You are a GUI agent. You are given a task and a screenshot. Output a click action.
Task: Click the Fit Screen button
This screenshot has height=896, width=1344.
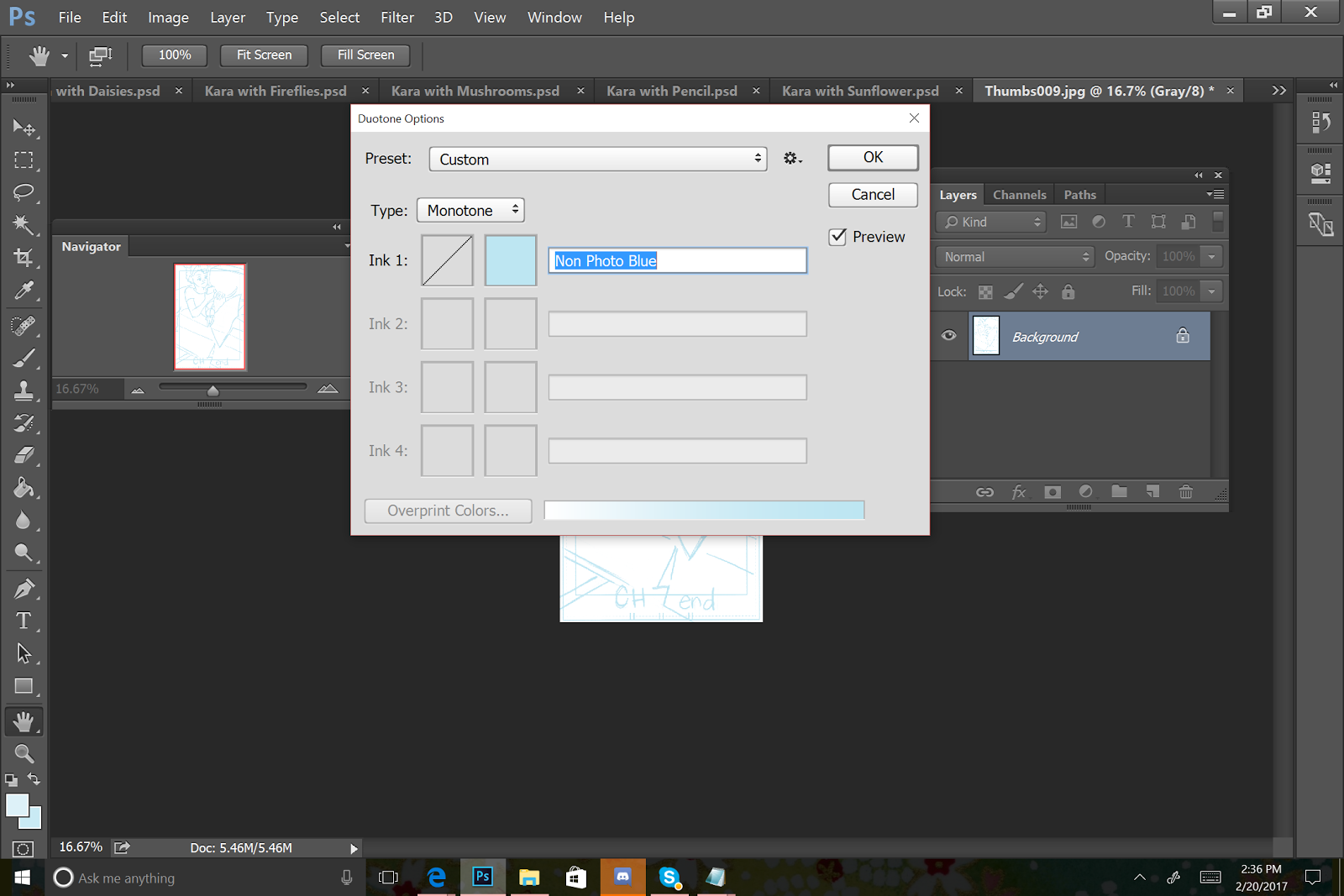click(x=264, y=55)
